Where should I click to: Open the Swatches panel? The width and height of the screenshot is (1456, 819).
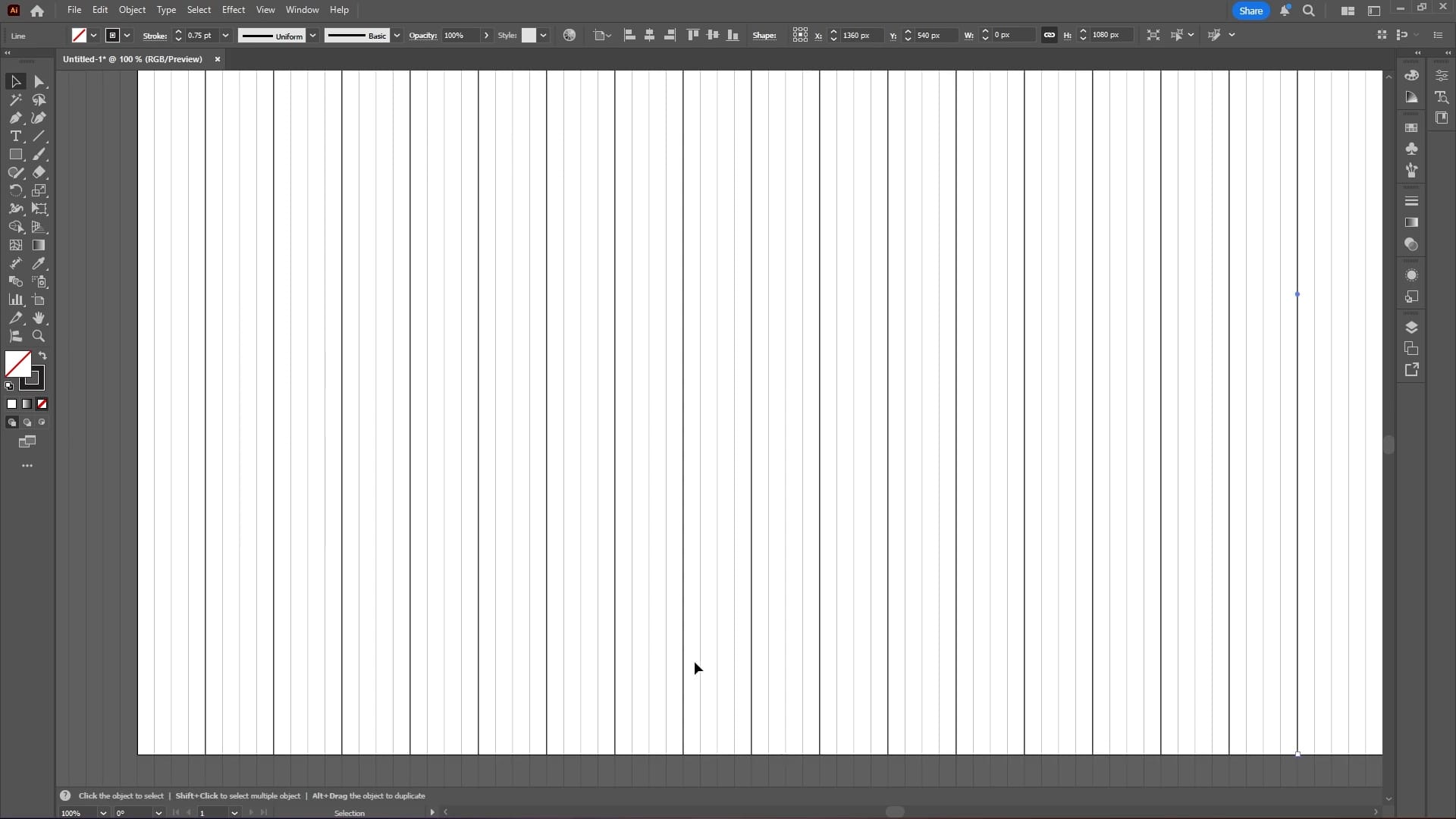(x=1412, y=127)
